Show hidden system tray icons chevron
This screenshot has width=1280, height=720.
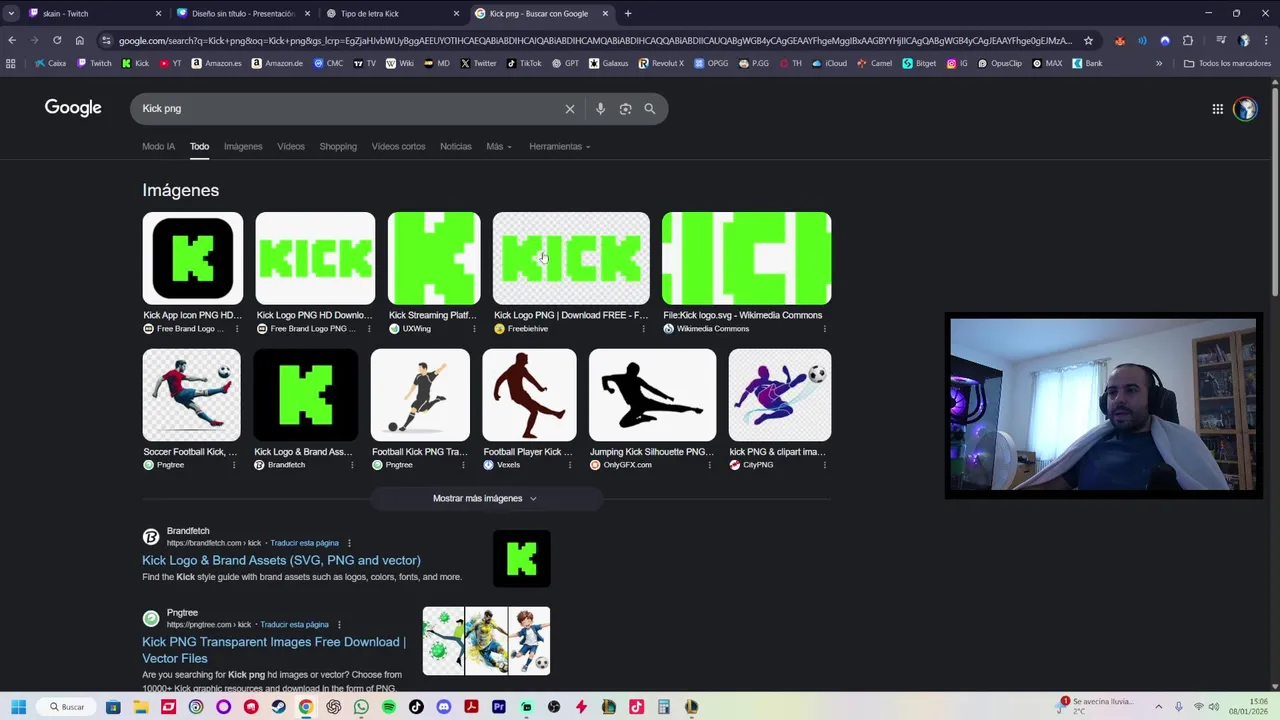[1159, 707]
